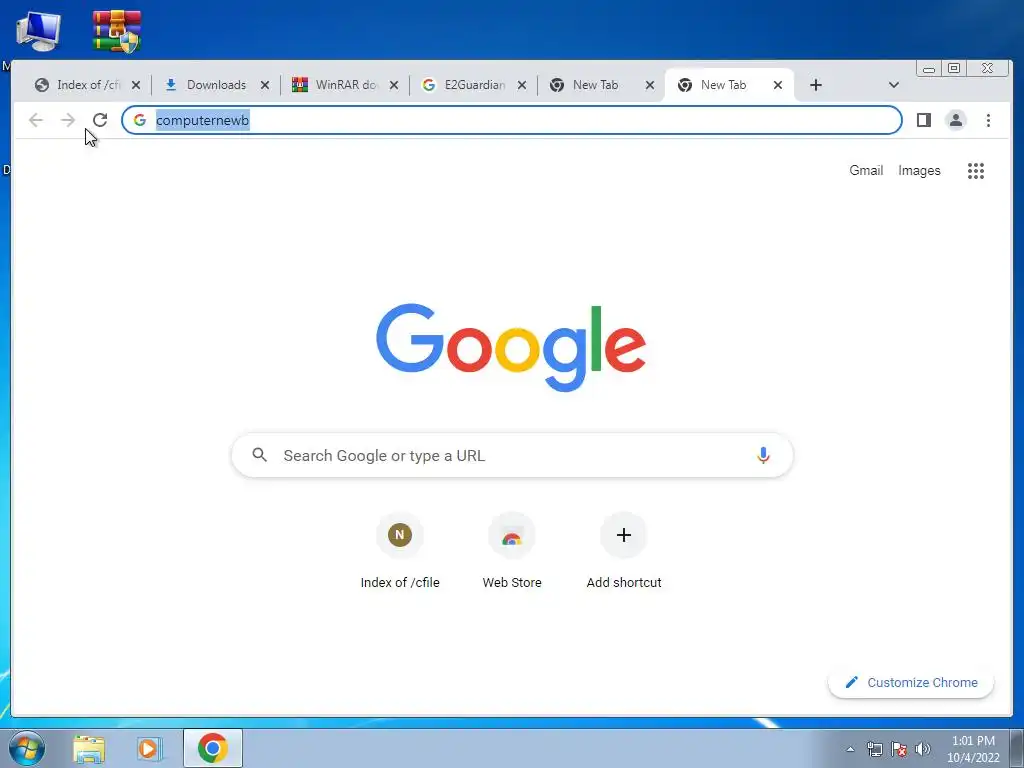Click the browser forward arrow
Screen dimensions: 1024x768
[x=68, y=120]
